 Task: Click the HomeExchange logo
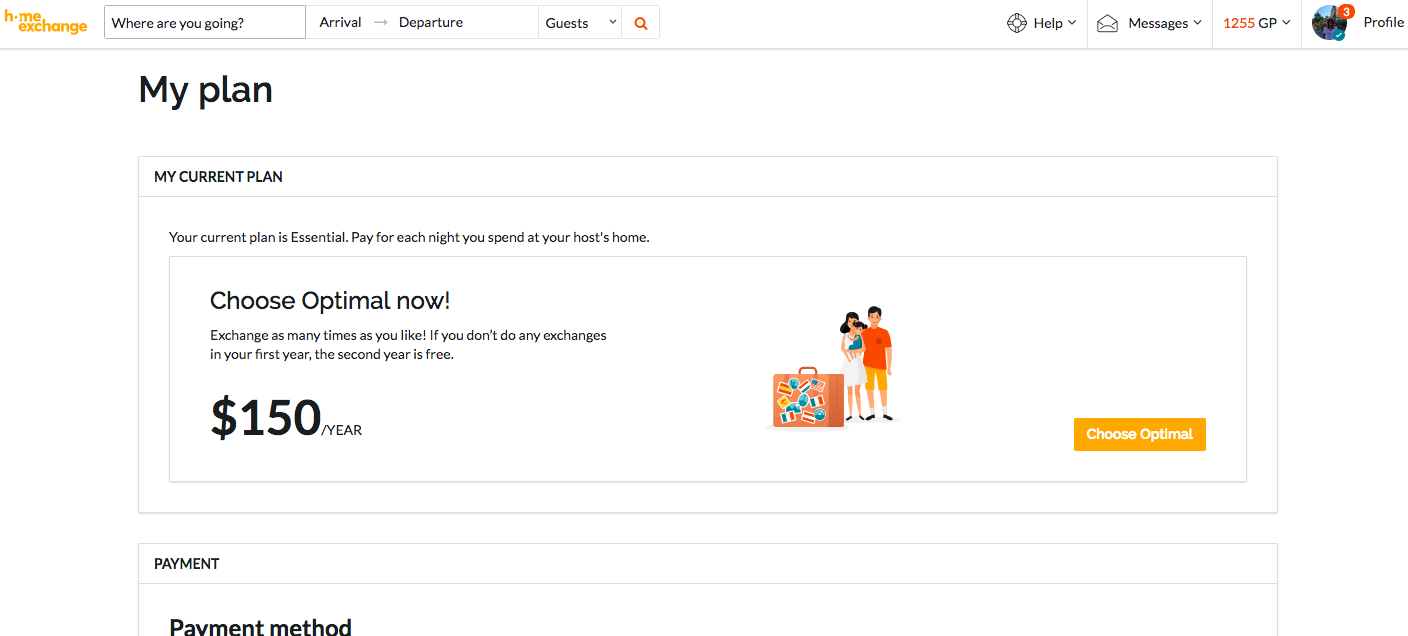click(46, 22)
